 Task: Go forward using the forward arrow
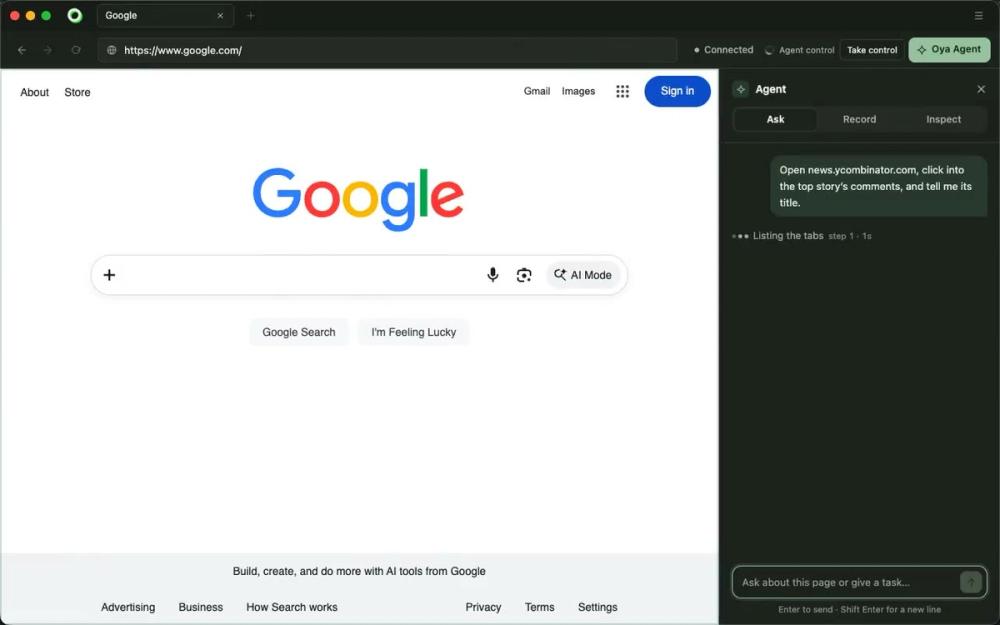coord(48,50)
